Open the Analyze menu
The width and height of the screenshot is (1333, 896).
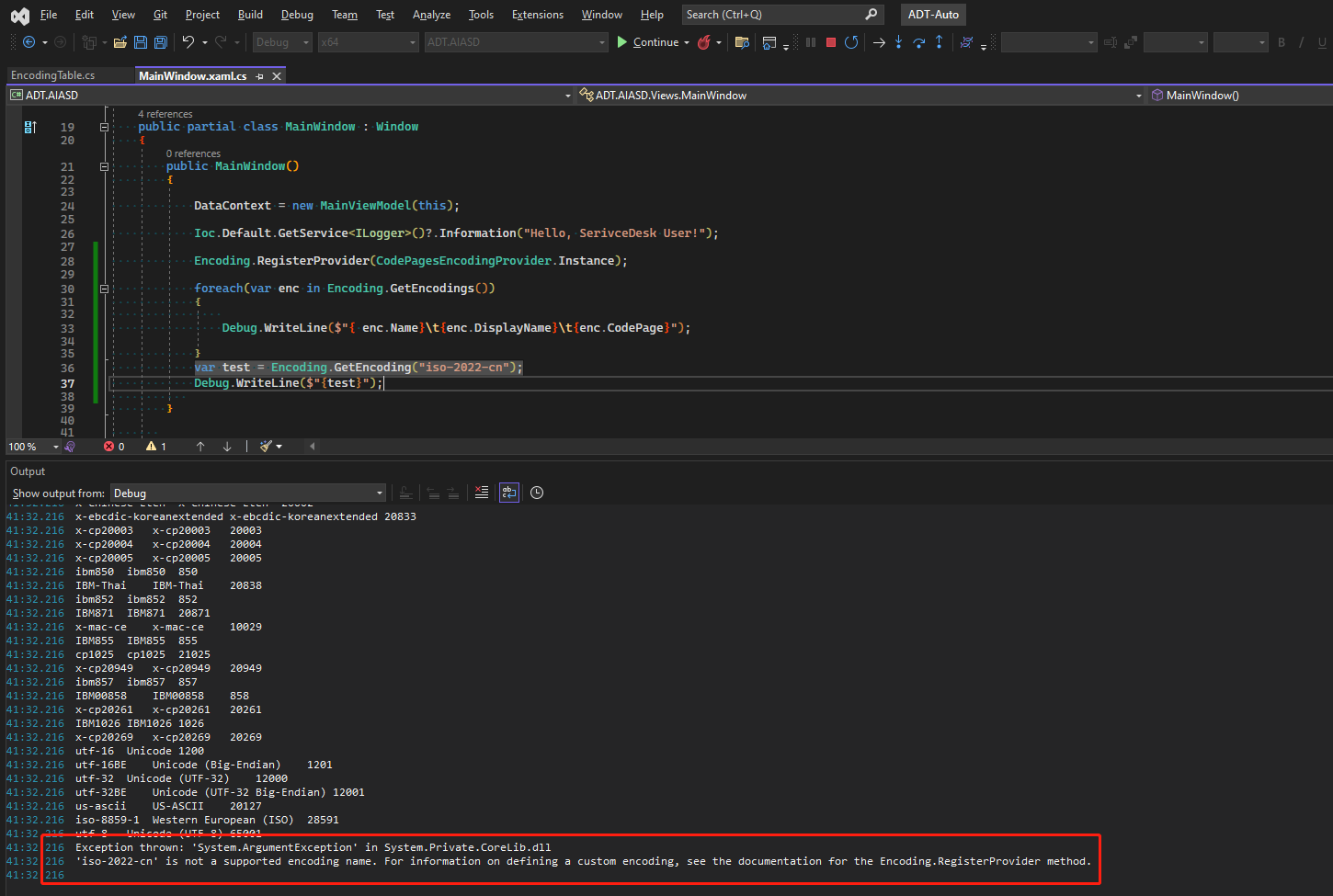[x=431, y=15]
